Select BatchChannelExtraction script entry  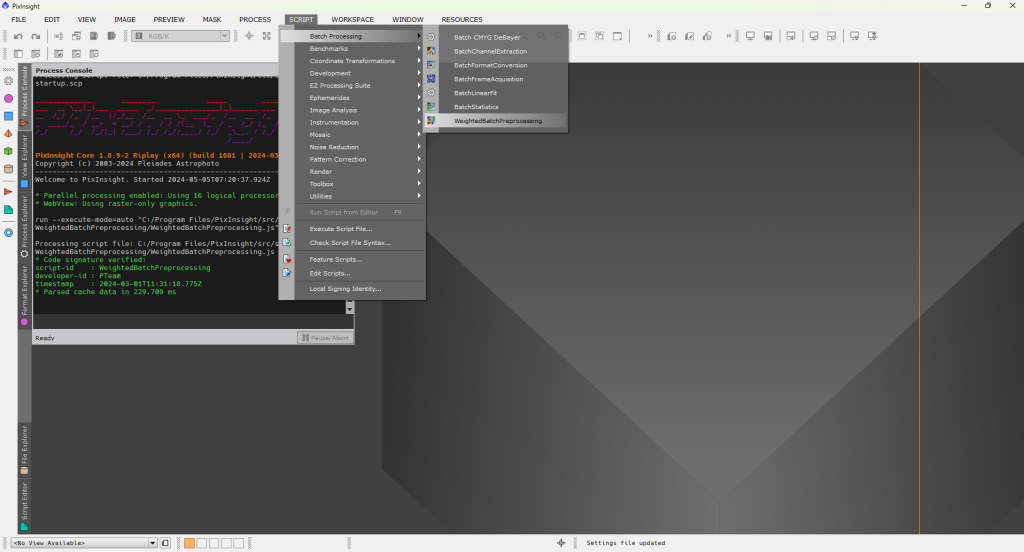[490, 51]
